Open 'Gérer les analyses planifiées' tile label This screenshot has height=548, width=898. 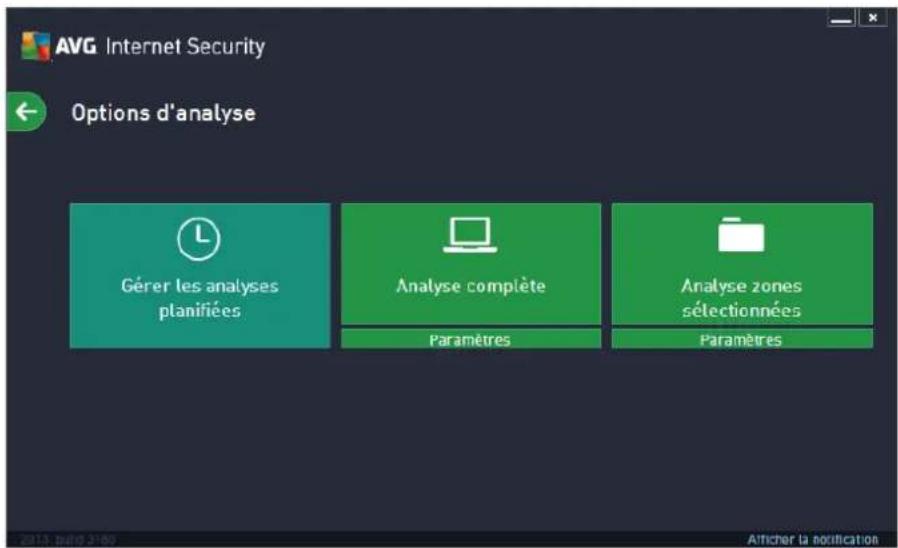(x=200, y=298)
